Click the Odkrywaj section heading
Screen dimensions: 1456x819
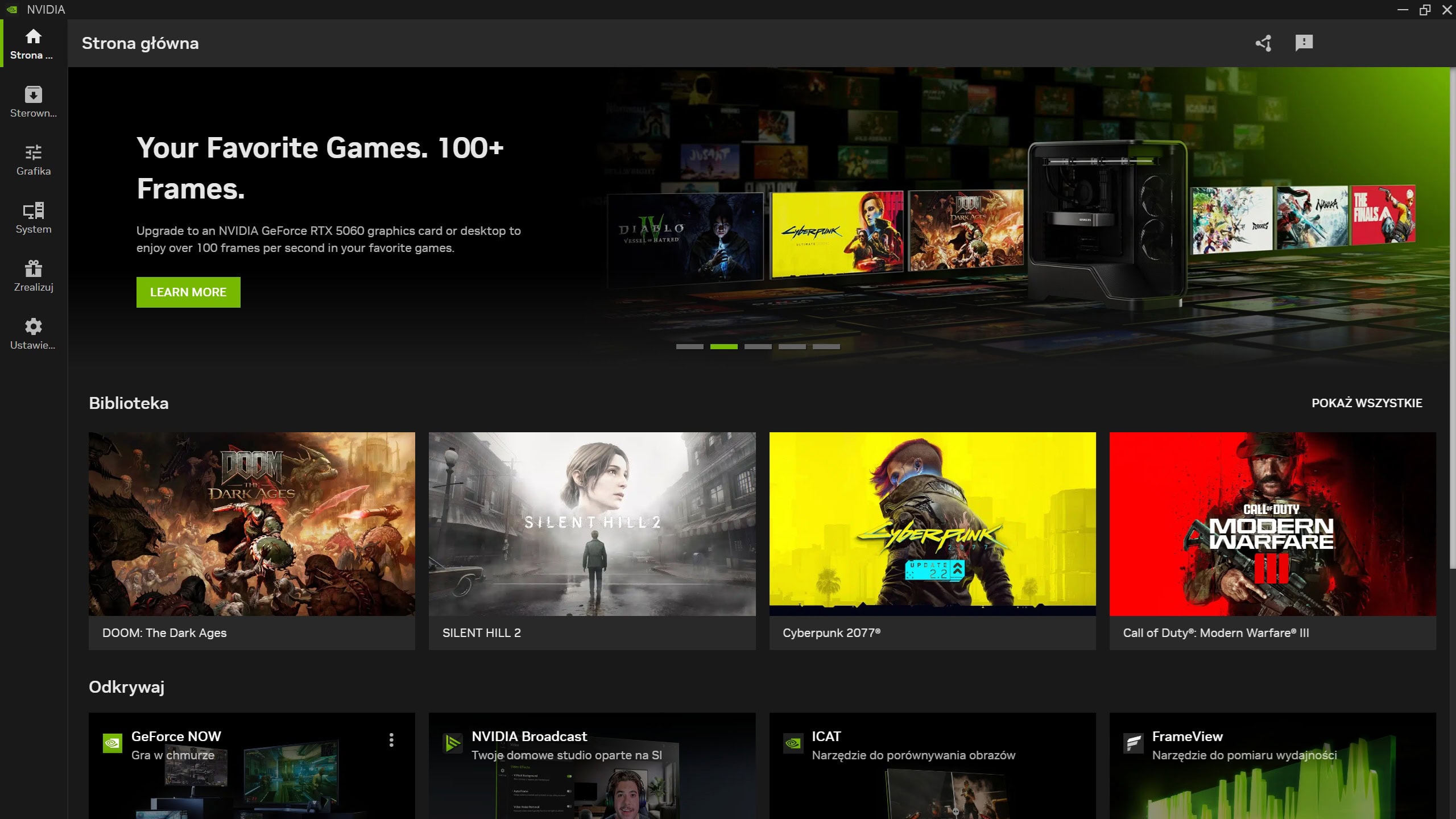[x=126, y=687]
